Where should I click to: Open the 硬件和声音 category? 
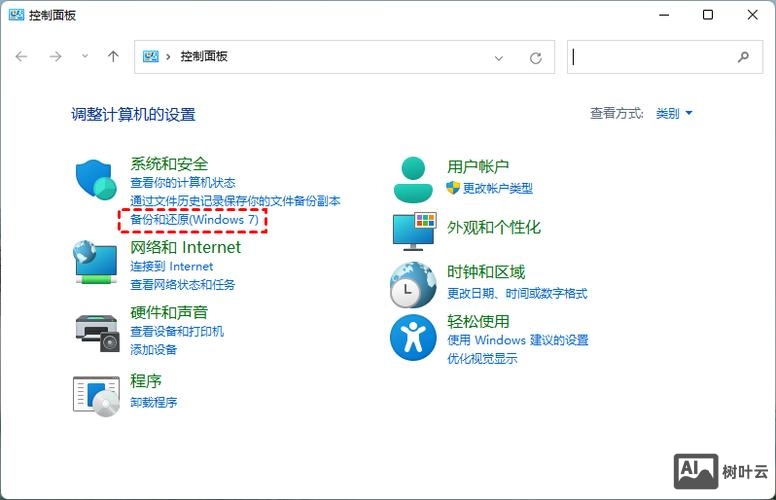click(169, 312)
